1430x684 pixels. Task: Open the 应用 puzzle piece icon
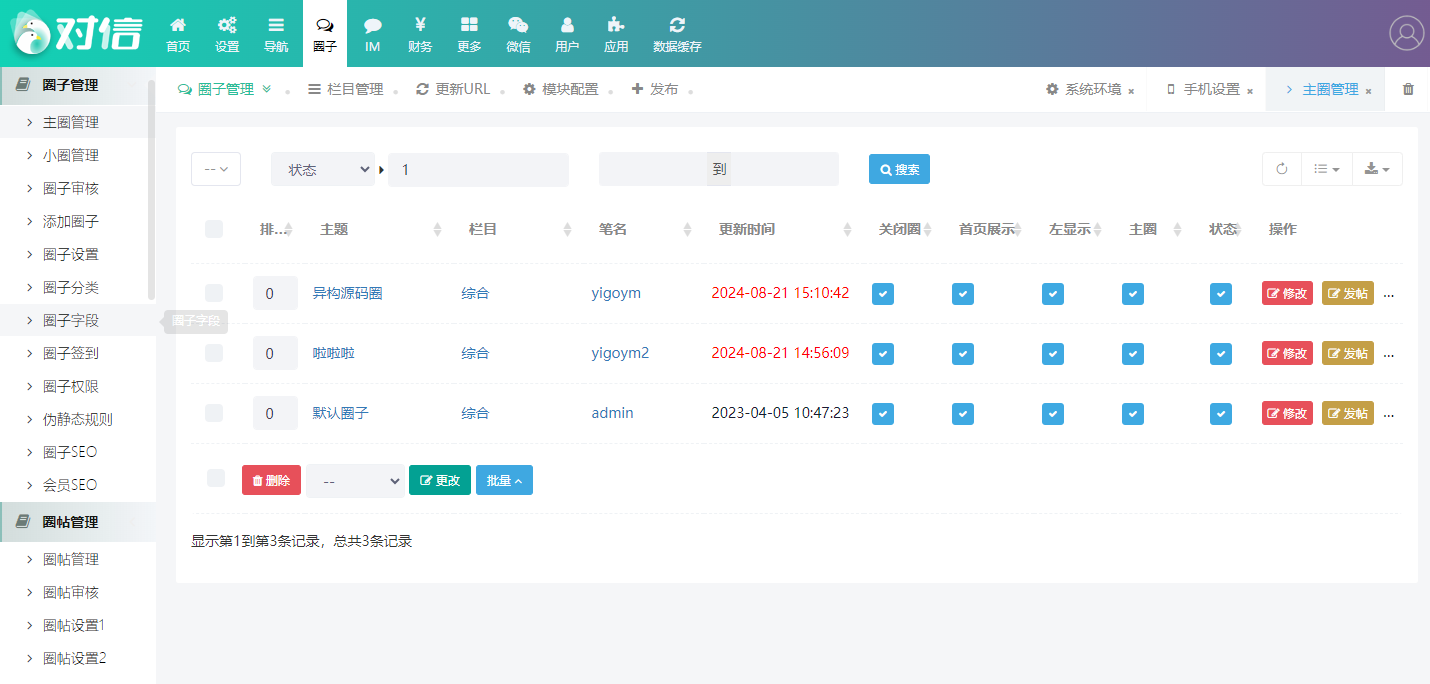[x=616, y=25]
